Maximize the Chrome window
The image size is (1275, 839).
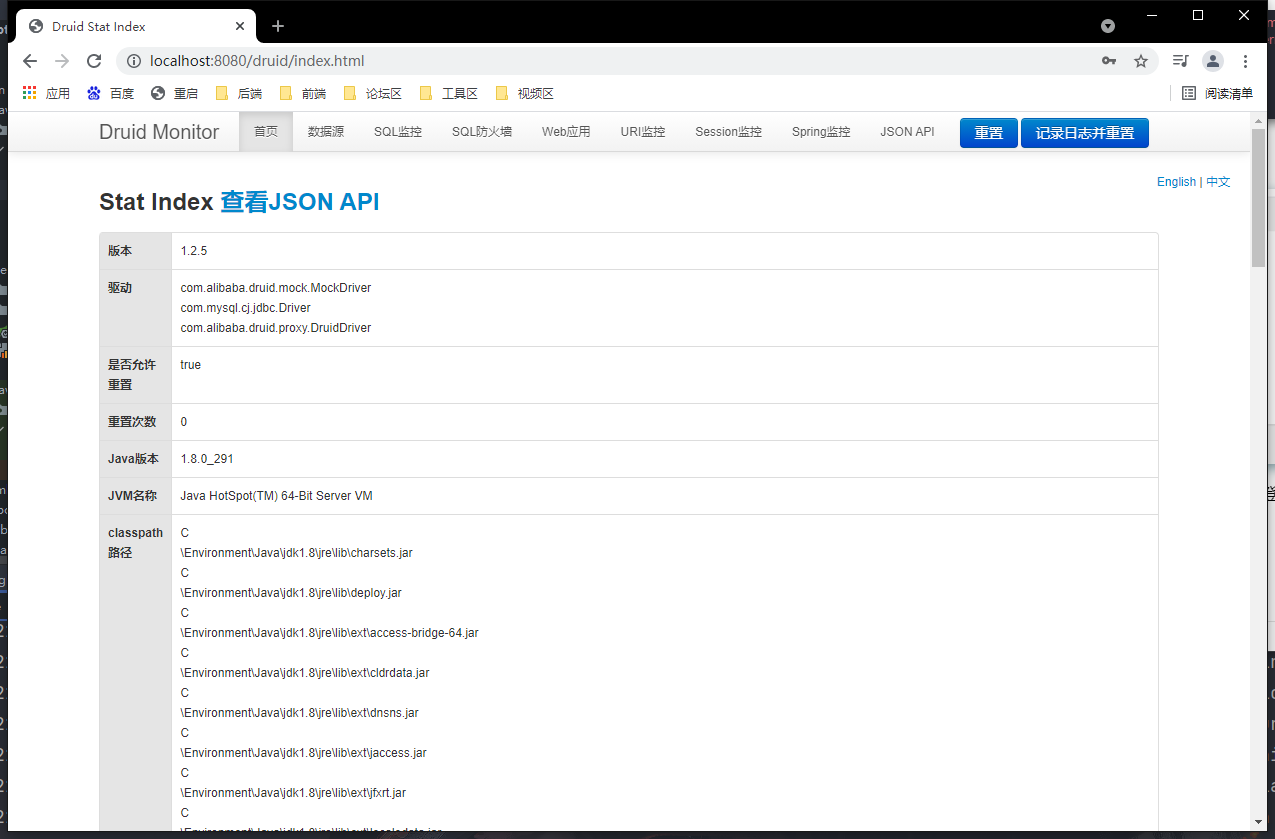(x=1198, y=14)
